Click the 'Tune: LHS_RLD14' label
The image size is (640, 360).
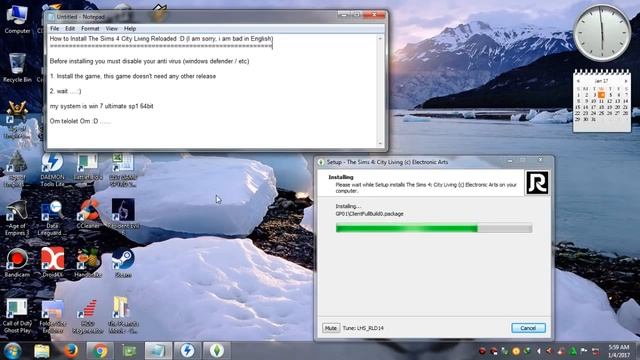pyautogui.click(x=363, y=328)
